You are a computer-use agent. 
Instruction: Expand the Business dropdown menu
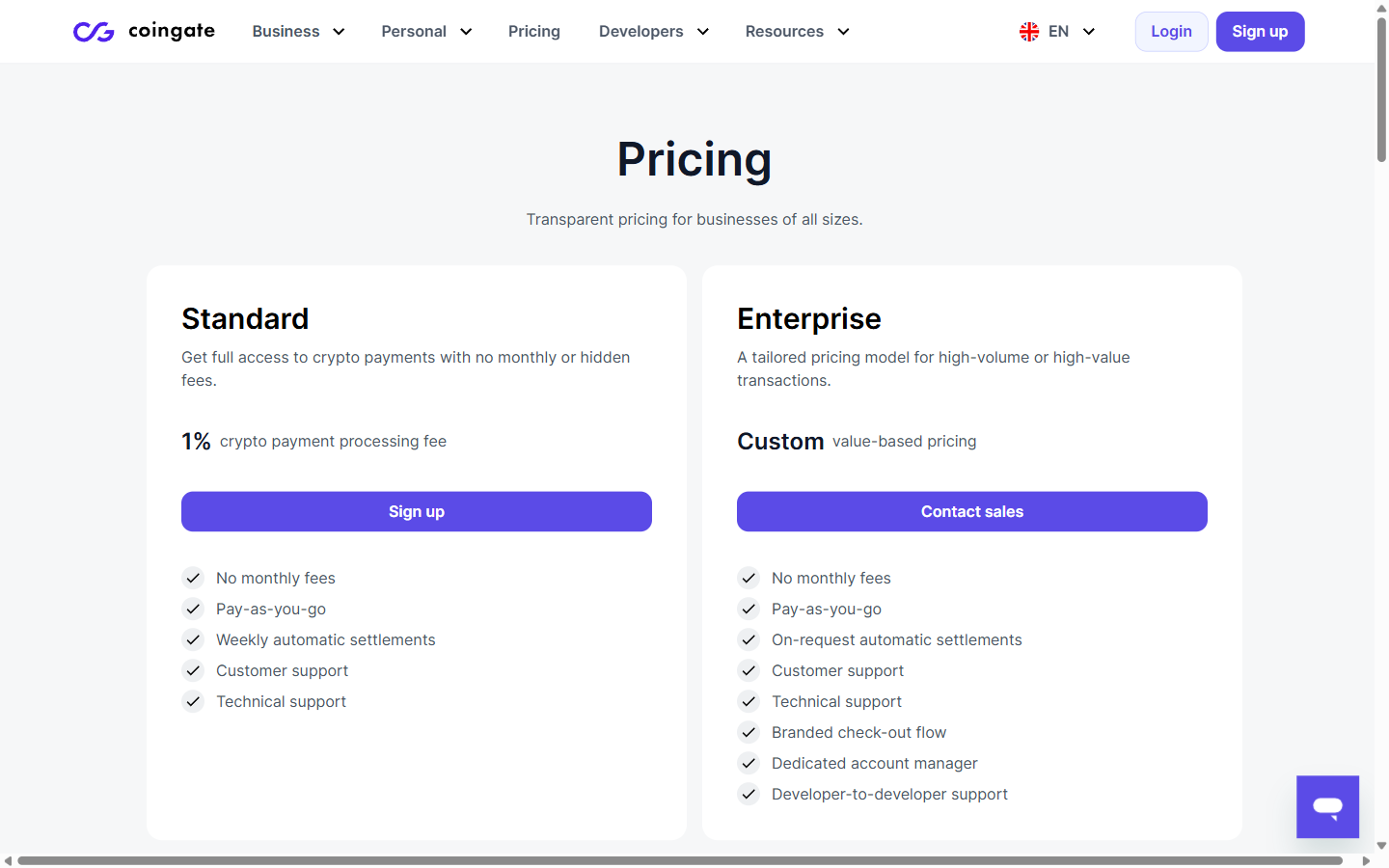(x=298, y=31)
